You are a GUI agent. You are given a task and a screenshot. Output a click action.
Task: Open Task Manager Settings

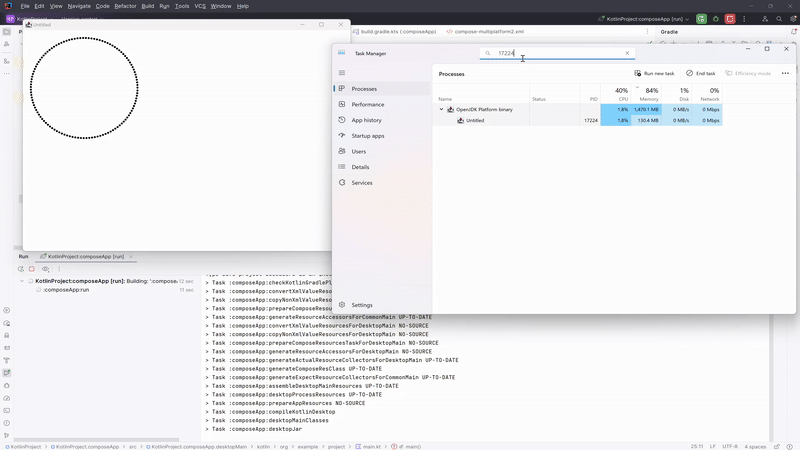point(382,305)
